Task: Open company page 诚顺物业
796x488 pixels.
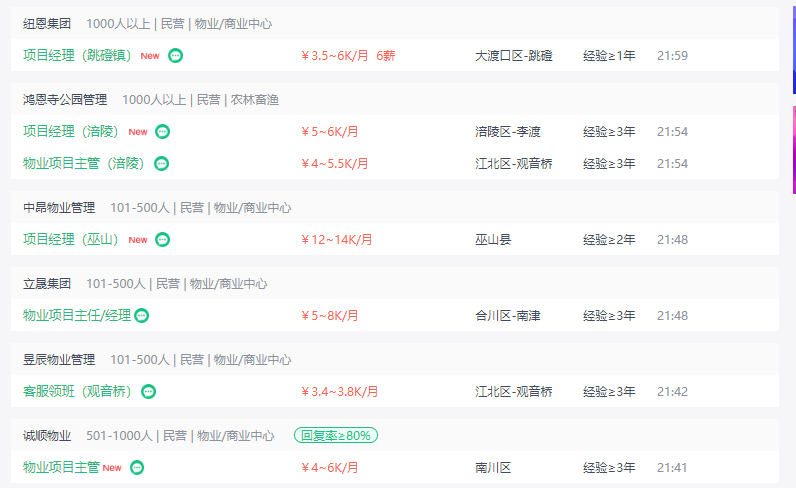Action: [x=47, y=436]
